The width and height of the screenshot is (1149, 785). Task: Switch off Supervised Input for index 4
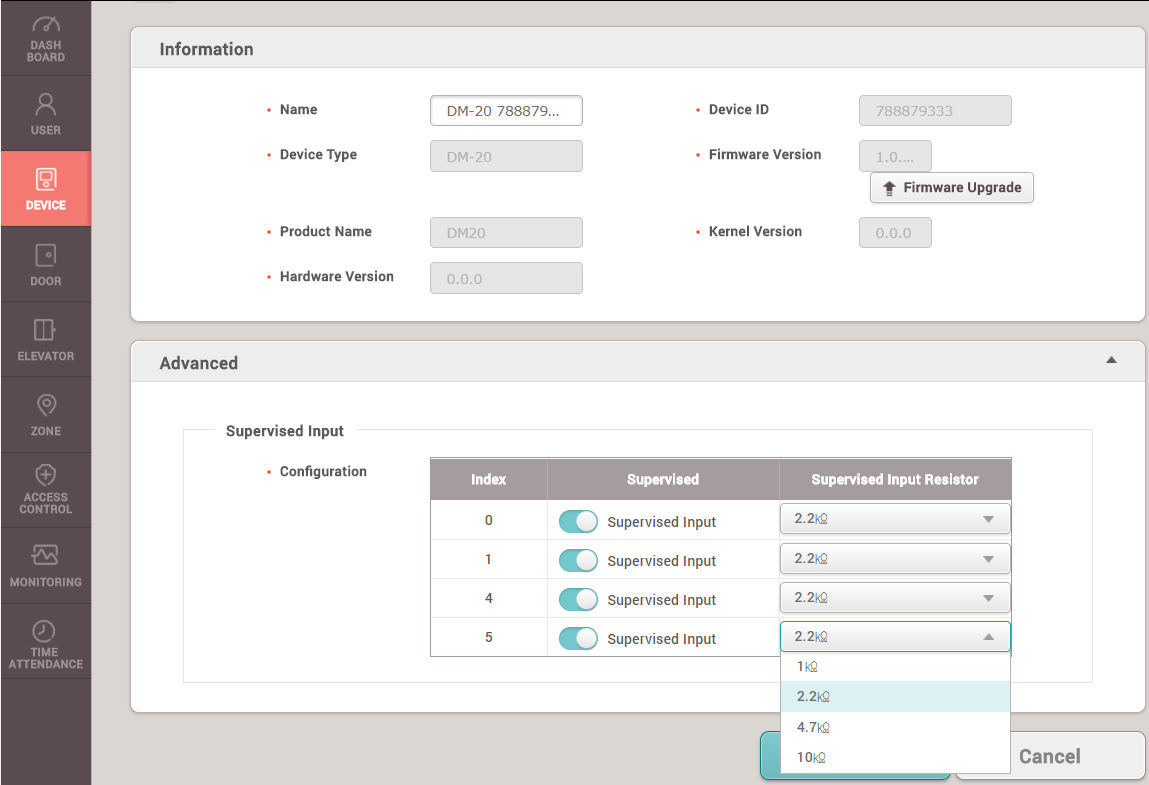click(x=578, y=599)
